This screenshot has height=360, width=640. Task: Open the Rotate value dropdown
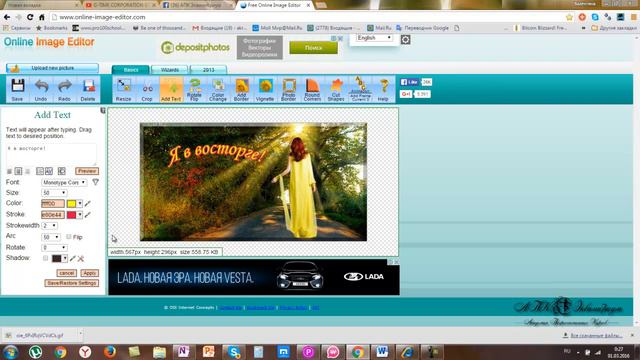[54, 248]
